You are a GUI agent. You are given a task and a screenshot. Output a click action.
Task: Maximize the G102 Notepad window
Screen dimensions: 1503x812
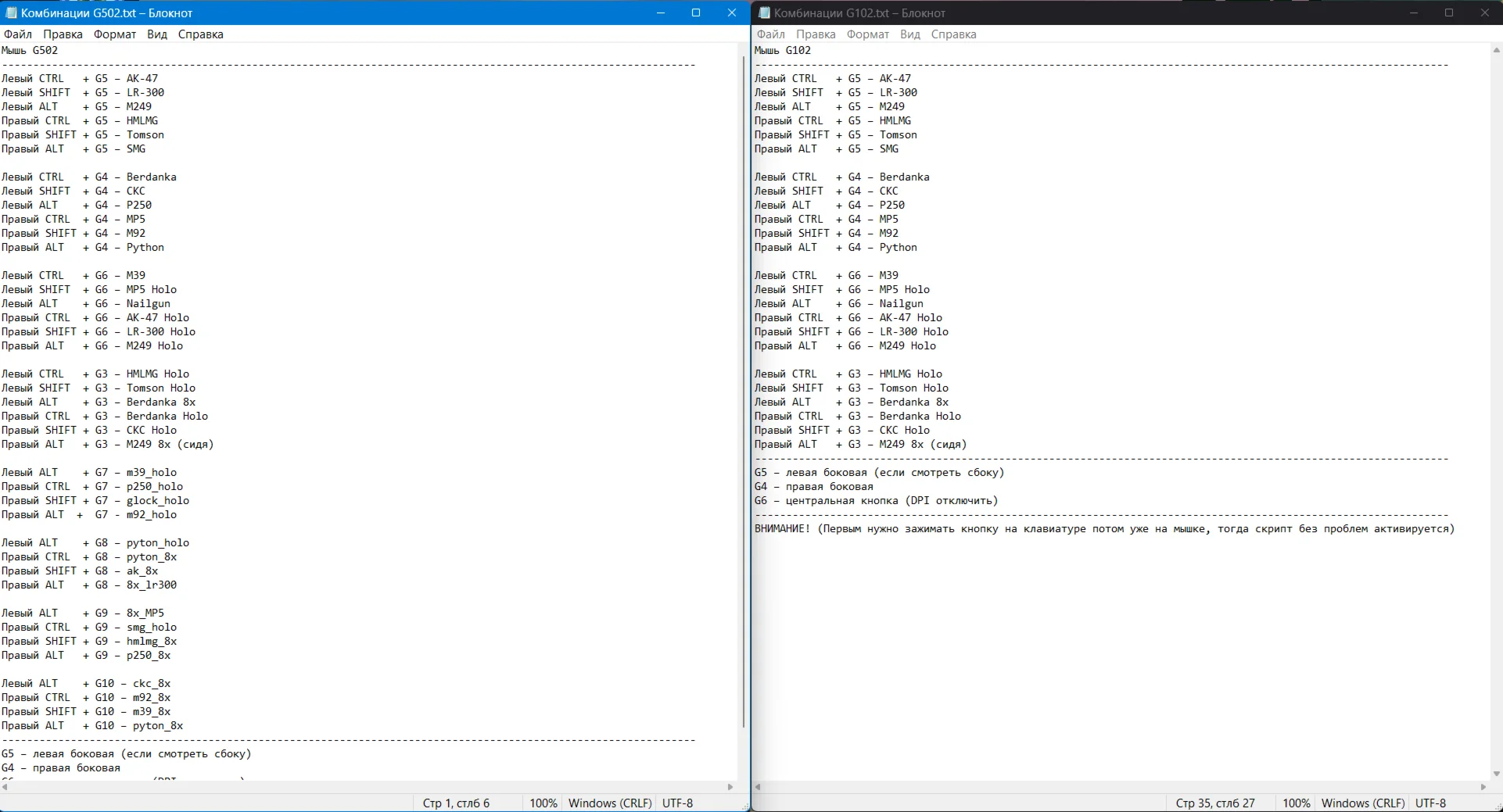pos(1448,13)
